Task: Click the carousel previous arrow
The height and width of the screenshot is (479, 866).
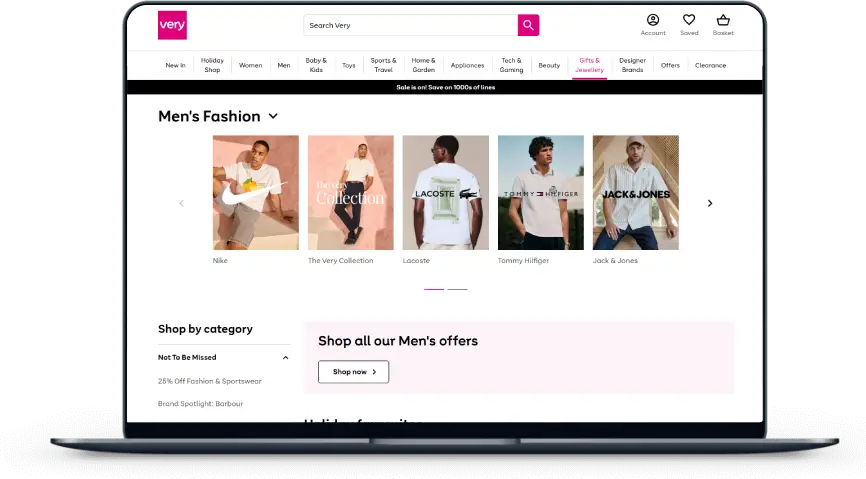Action: 182,203
